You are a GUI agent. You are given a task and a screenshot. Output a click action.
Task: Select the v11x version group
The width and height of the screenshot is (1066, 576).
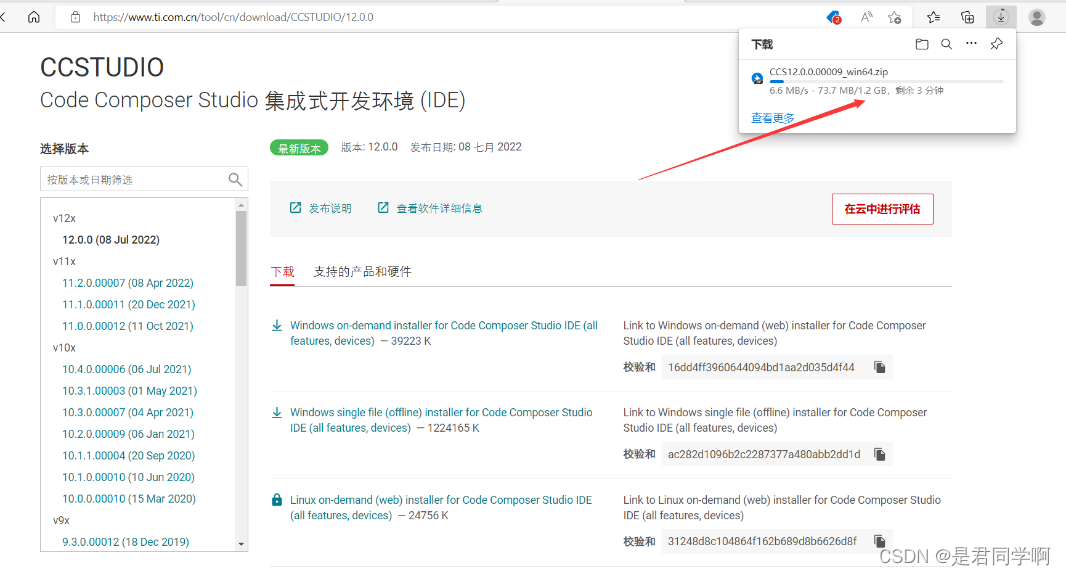[x=64, y=261]
